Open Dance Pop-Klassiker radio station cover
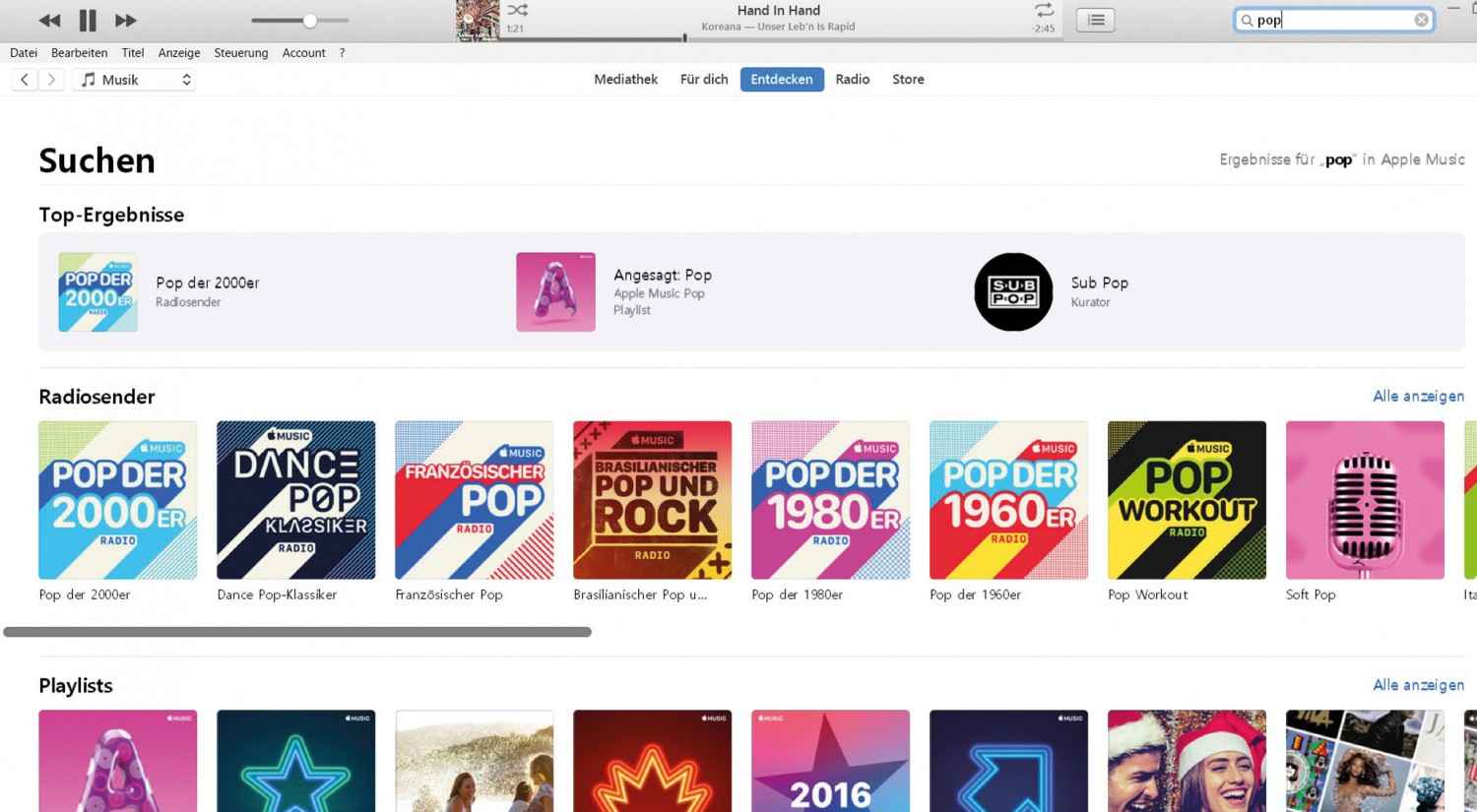Viewport: 1477px width, 812px height. pos(296,500)
